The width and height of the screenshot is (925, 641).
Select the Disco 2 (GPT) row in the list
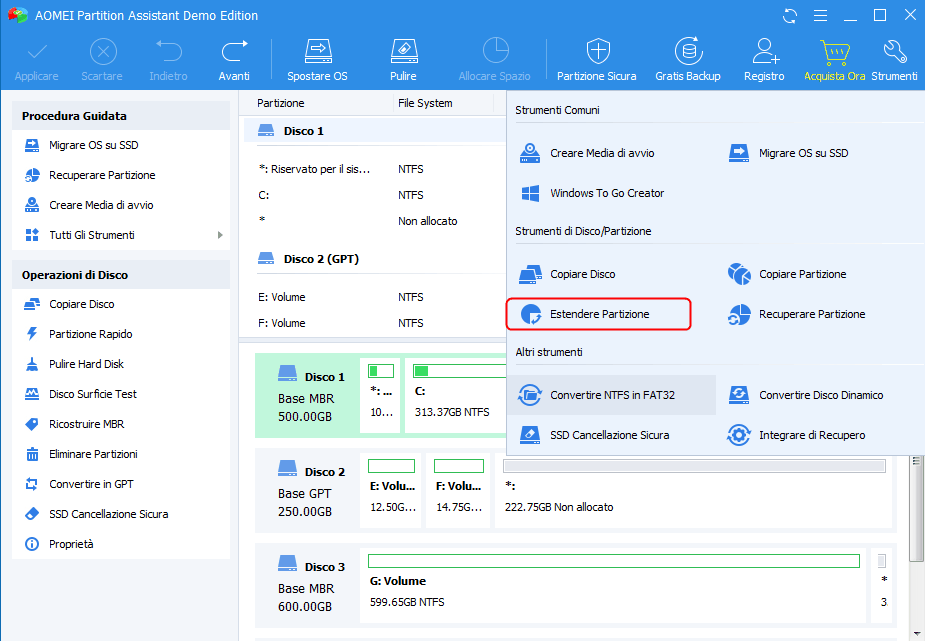point(375,259)
